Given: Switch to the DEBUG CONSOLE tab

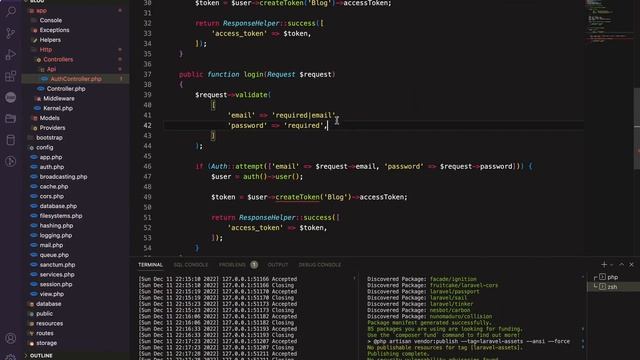Looking at the screenshot, I should point(320,264).
